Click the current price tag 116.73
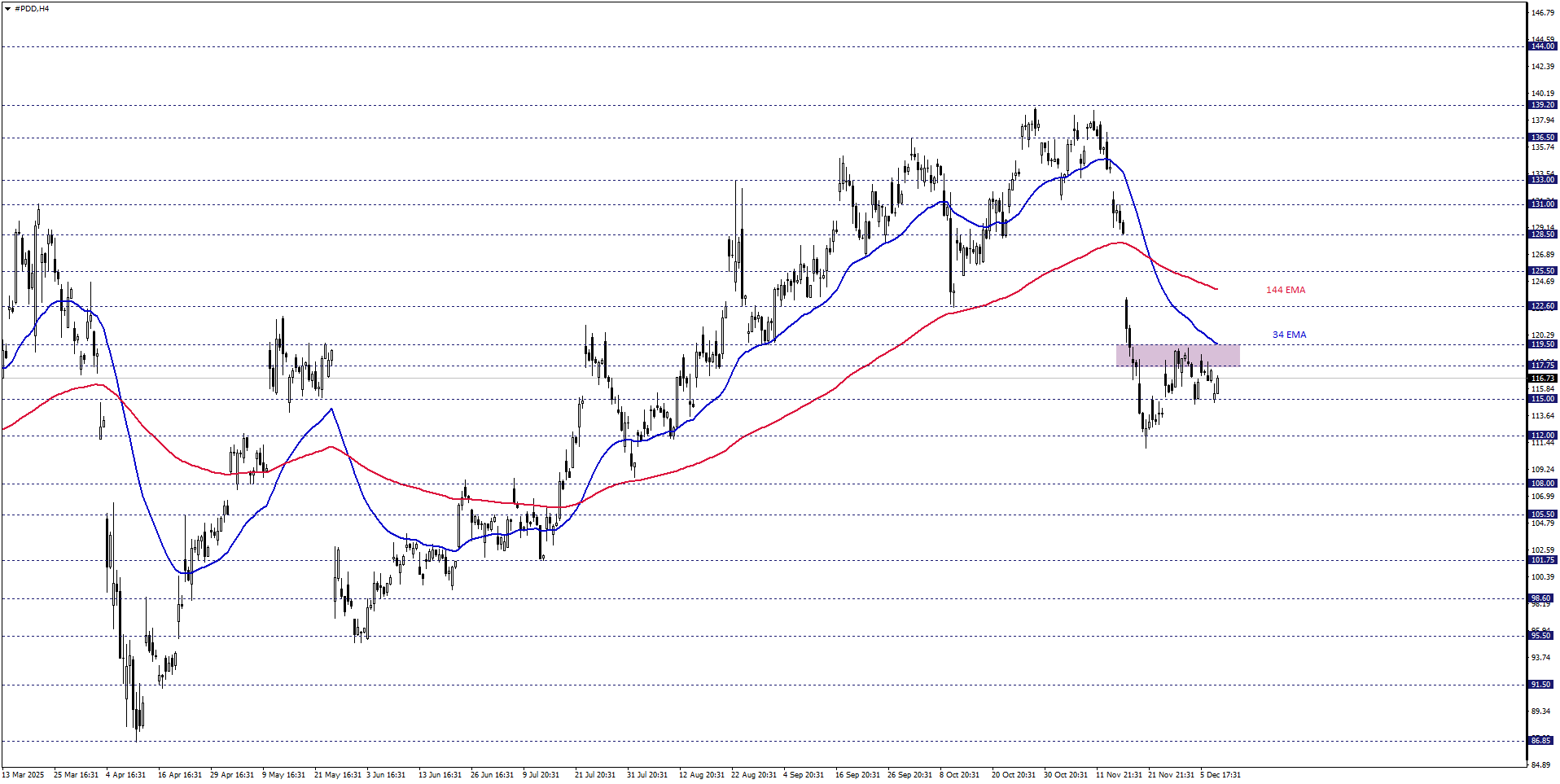The height and width of the screenshot is (784, 1560). pos(1543,378)
